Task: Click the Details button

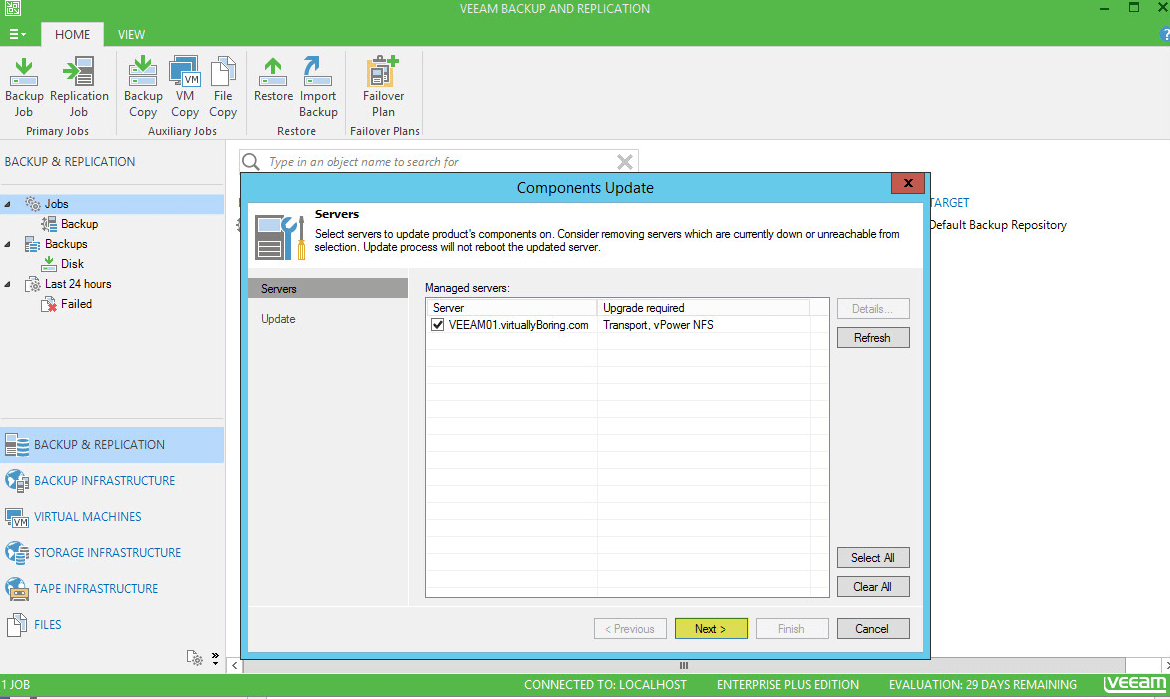Action: [873, 309]
